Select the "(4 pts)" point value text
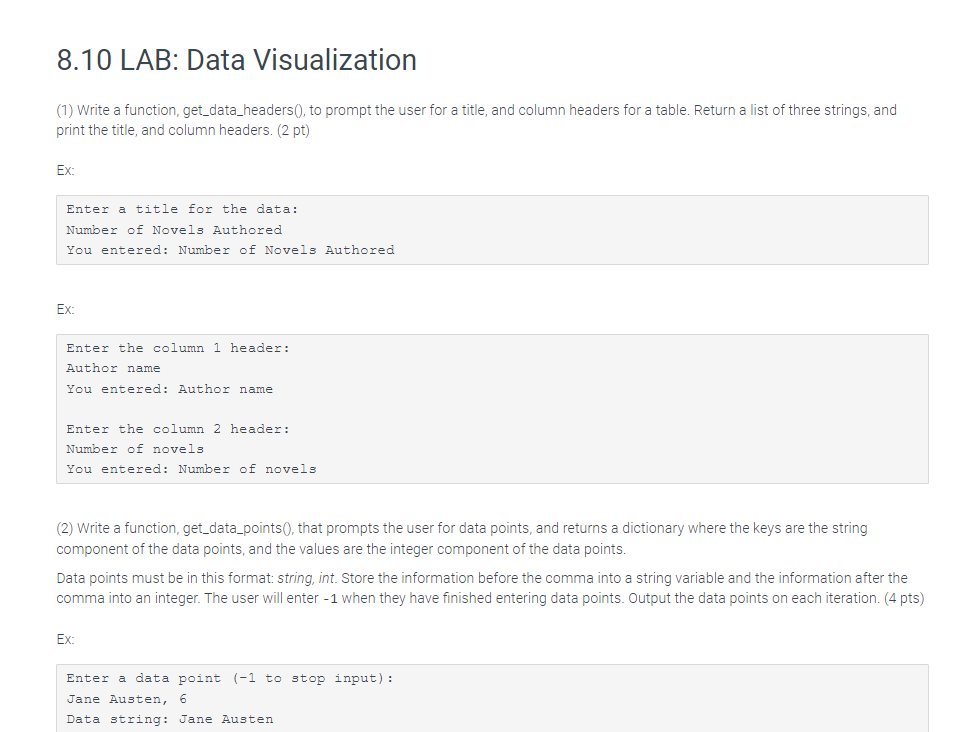Image resolution: width=977 pixels, height=732 pixels. pyautogui.click(x=903, y=598)
